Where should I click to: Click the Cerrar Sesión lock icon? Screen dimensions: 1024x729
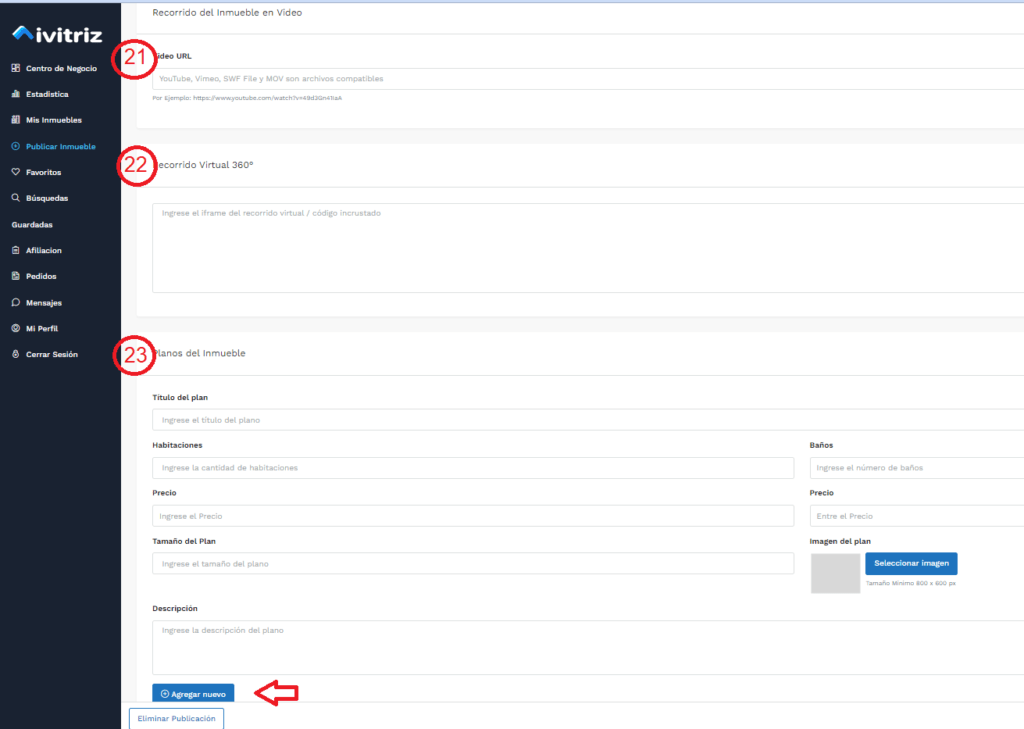click(x=15, y=354)
